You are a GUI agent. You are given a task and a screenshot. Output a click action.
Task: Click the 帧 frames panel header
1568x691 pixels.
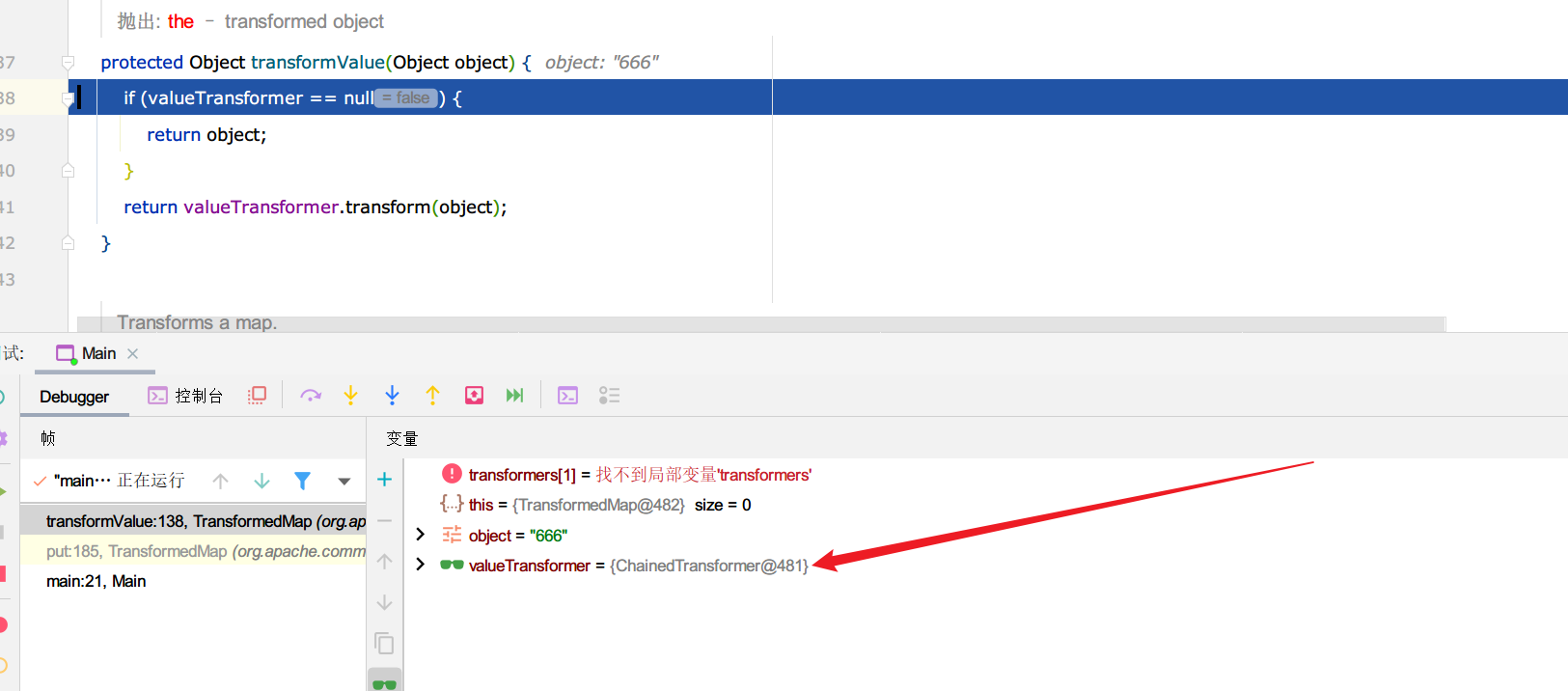click(x=48, y=438)
